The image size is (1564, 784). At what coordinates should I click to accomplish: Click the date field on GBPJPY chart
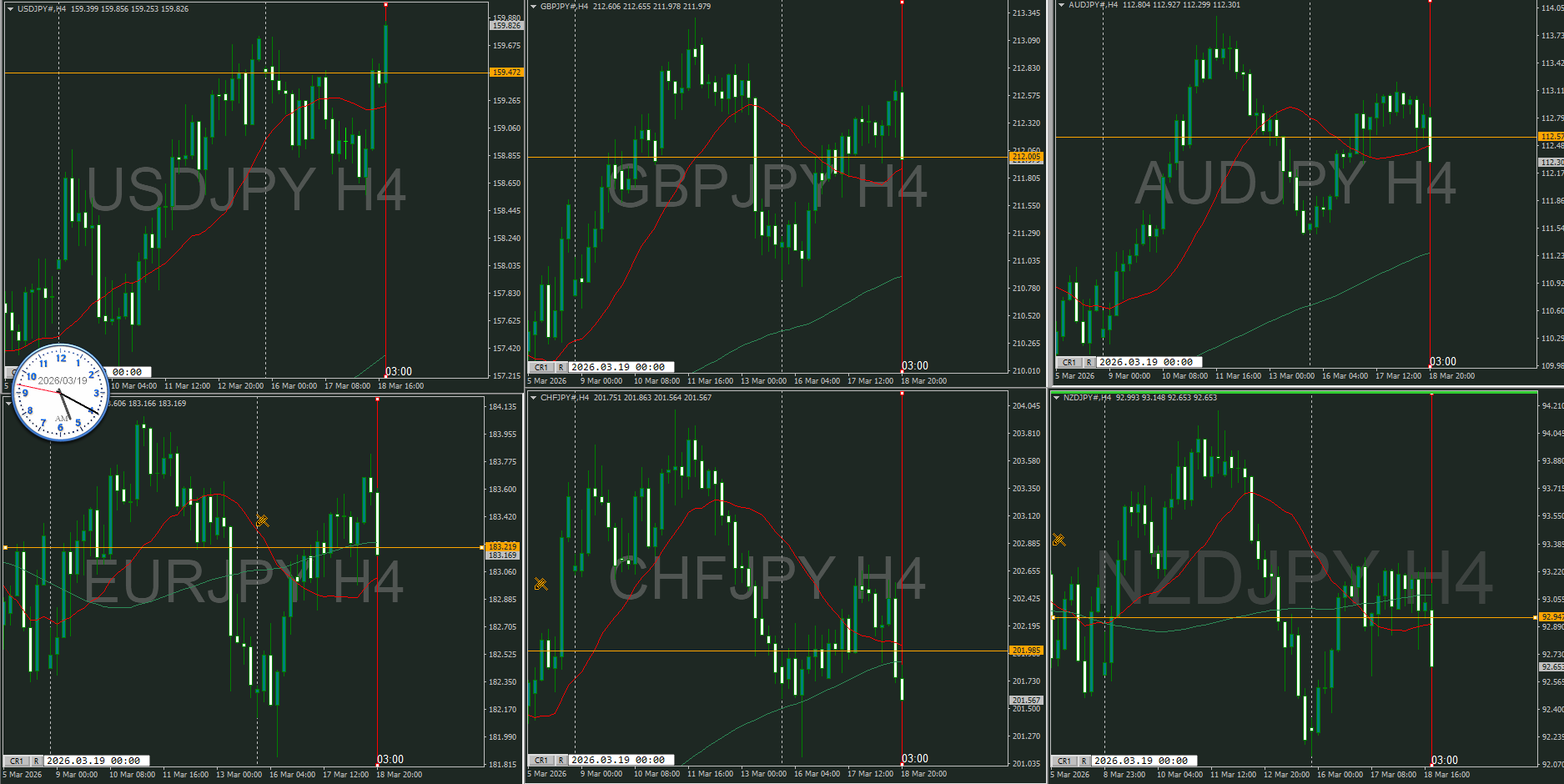pos(617,367)
